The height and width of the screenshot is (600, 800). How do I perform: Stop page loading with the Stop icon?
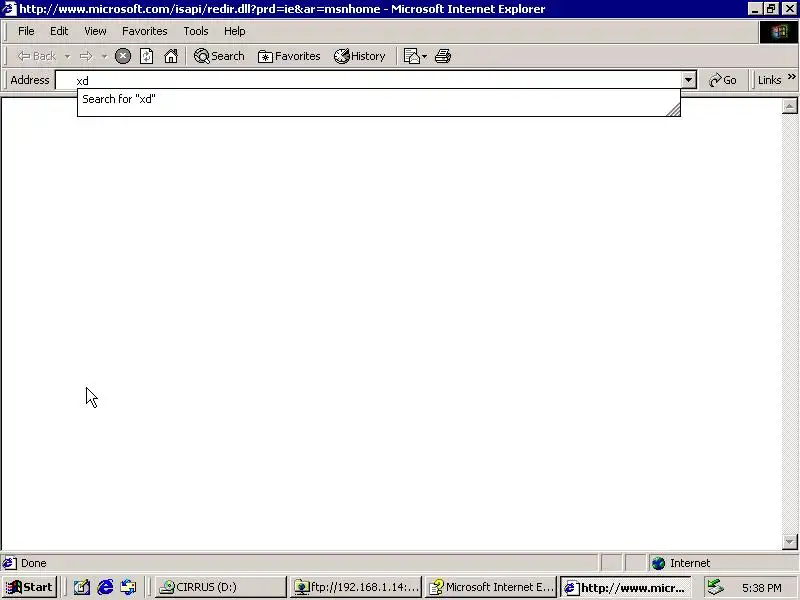pyautogui.click(x=122, y=56)
